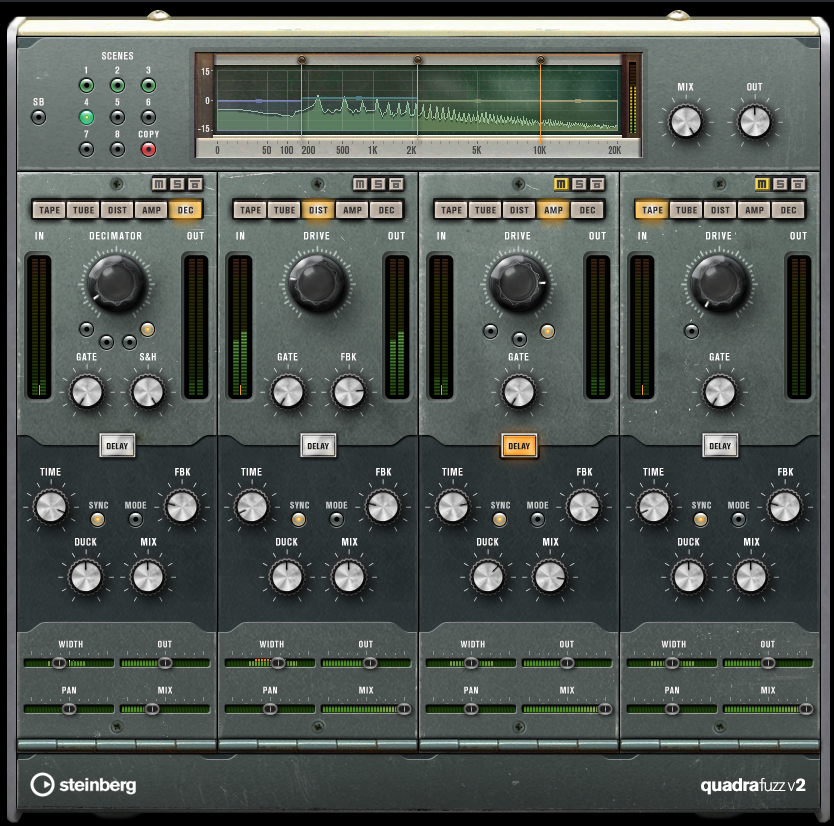Open the DELAY section of band 1

click(117, 446)
